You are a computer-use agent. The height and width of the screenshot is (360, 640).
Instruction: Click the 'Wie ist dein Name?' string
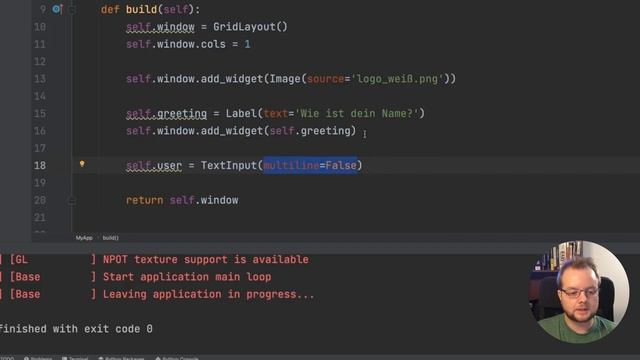(x=356, y=113)
